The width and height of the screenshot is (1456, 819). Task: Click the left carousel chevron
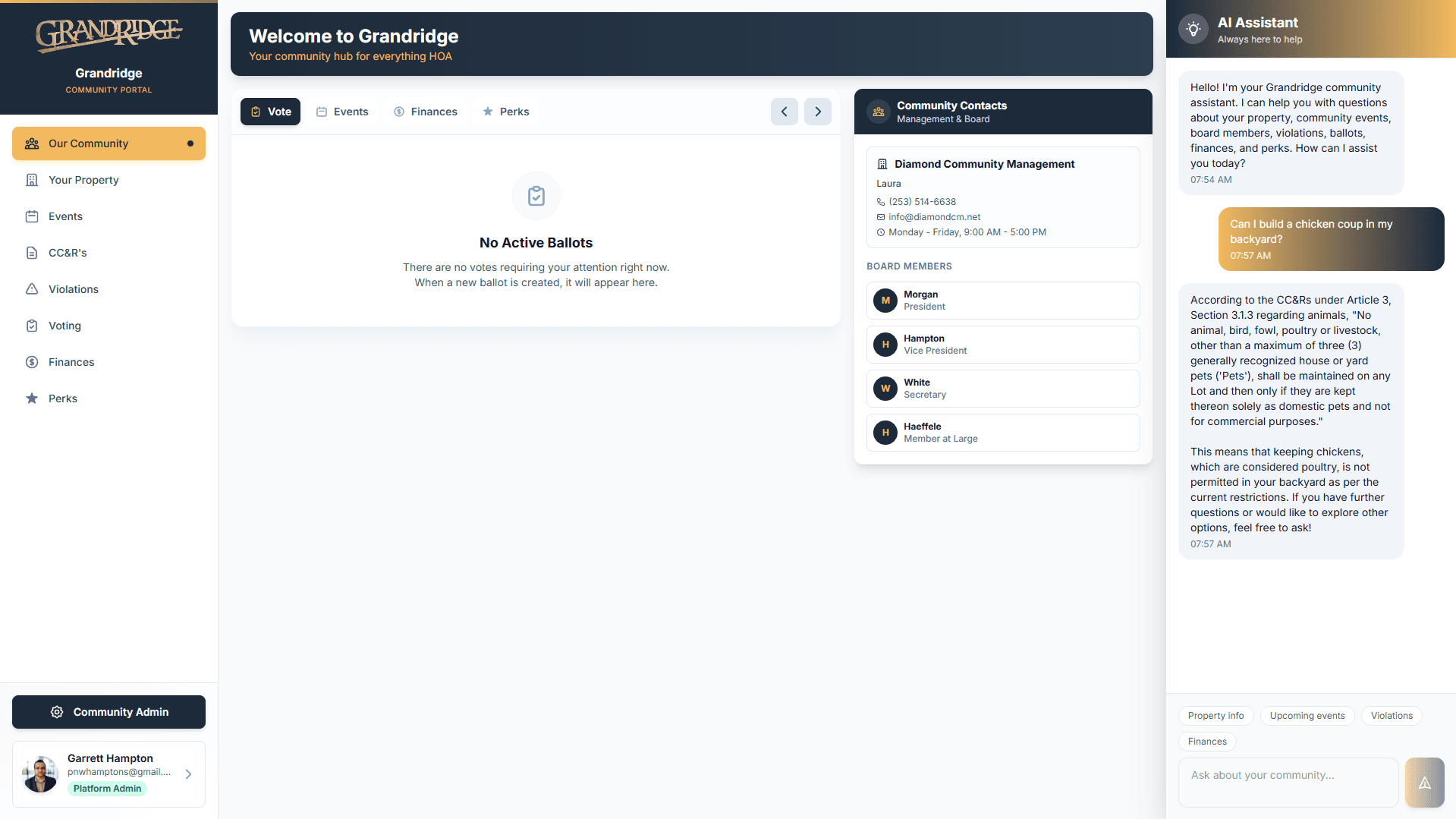[784, 112]
